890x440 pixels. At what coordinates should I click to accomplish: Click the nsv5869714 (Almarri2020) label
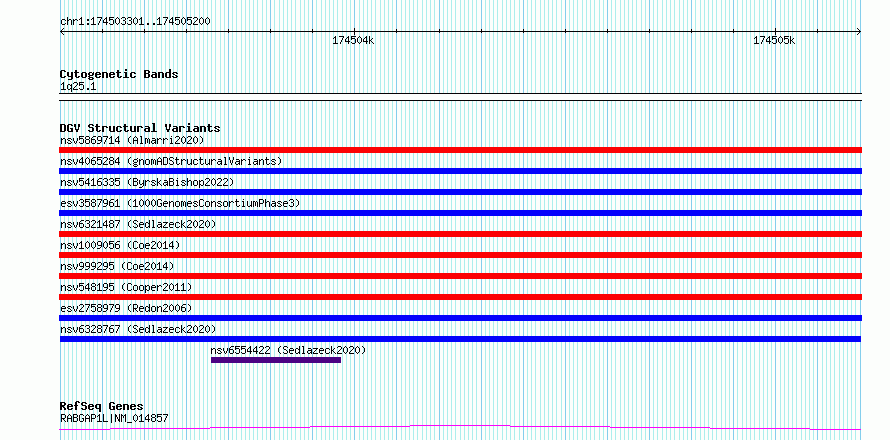(132, 140)
